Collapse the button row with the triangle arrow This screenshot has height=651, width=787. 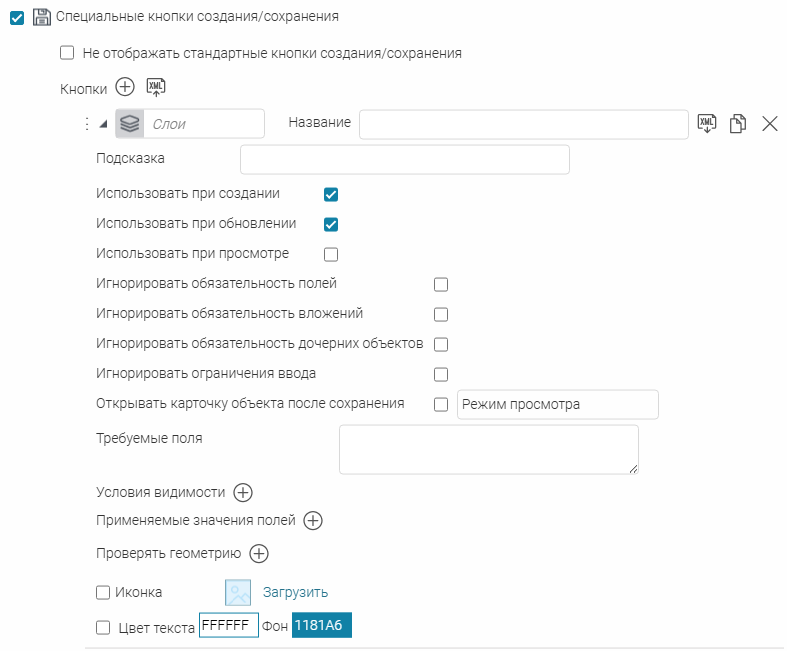tap(103, 124)
